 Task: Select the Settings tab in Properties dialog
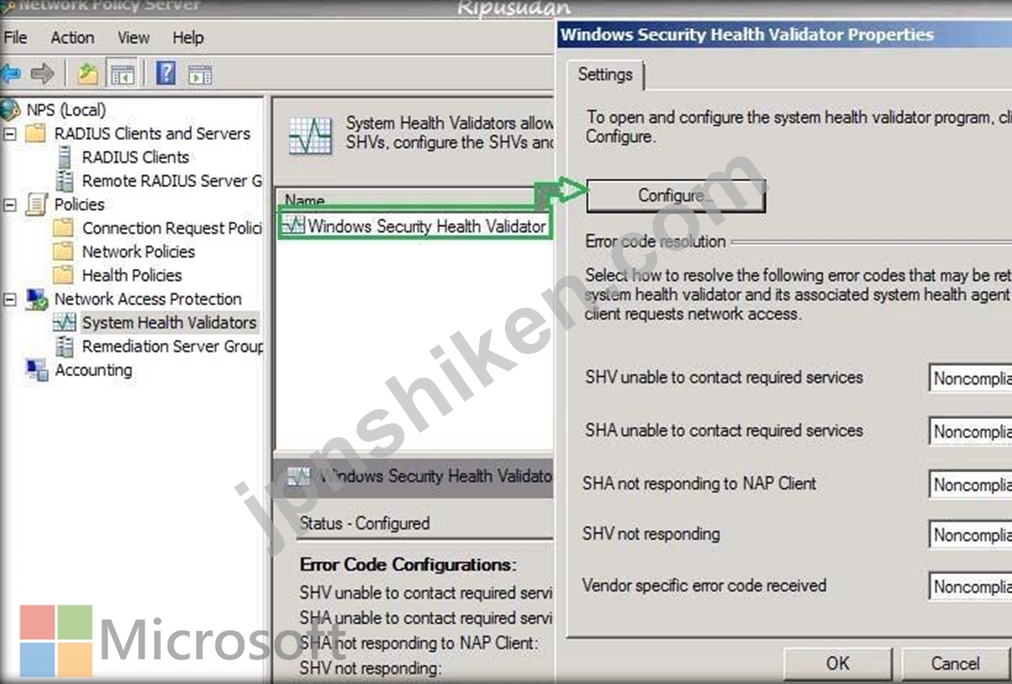[605, 75]
